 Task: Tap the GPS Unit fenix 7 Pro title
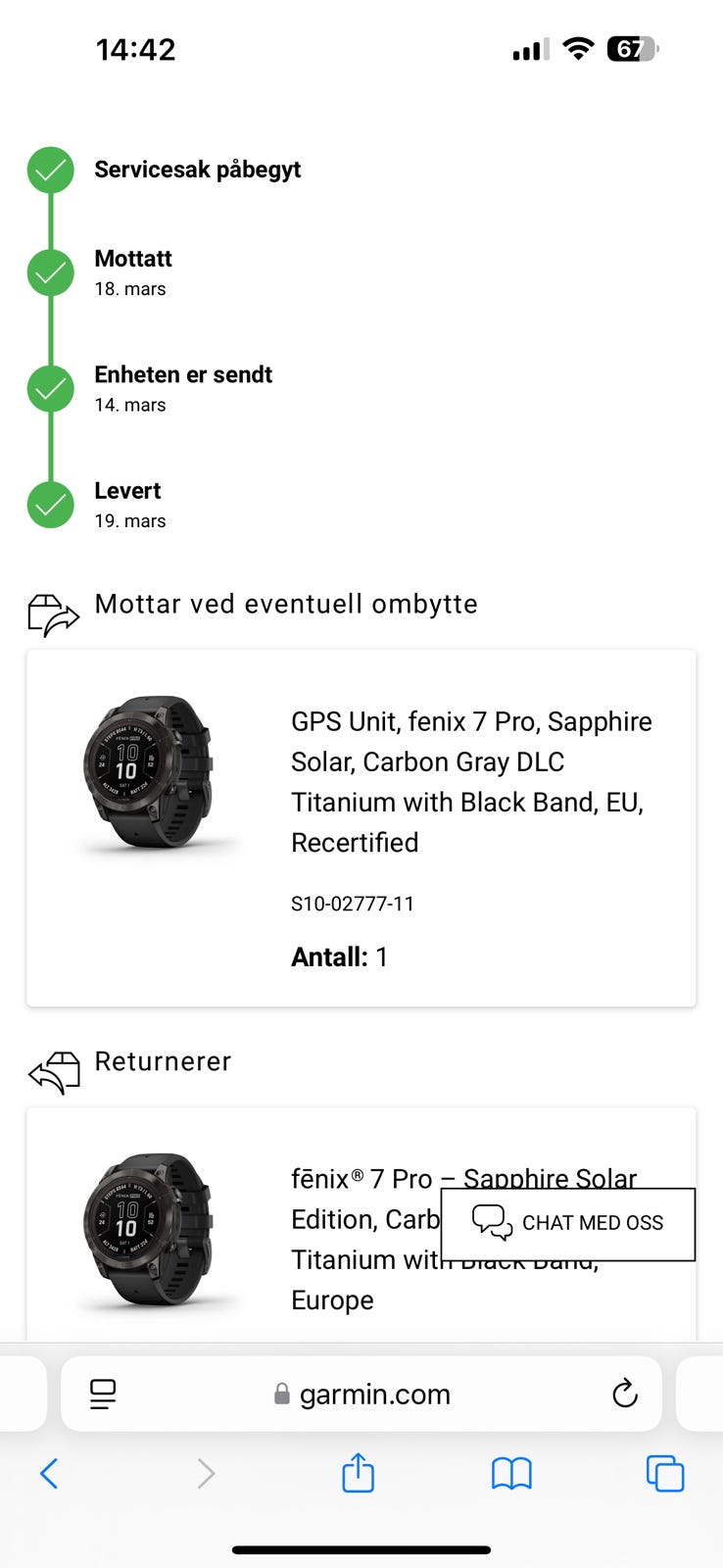point(470,781)
